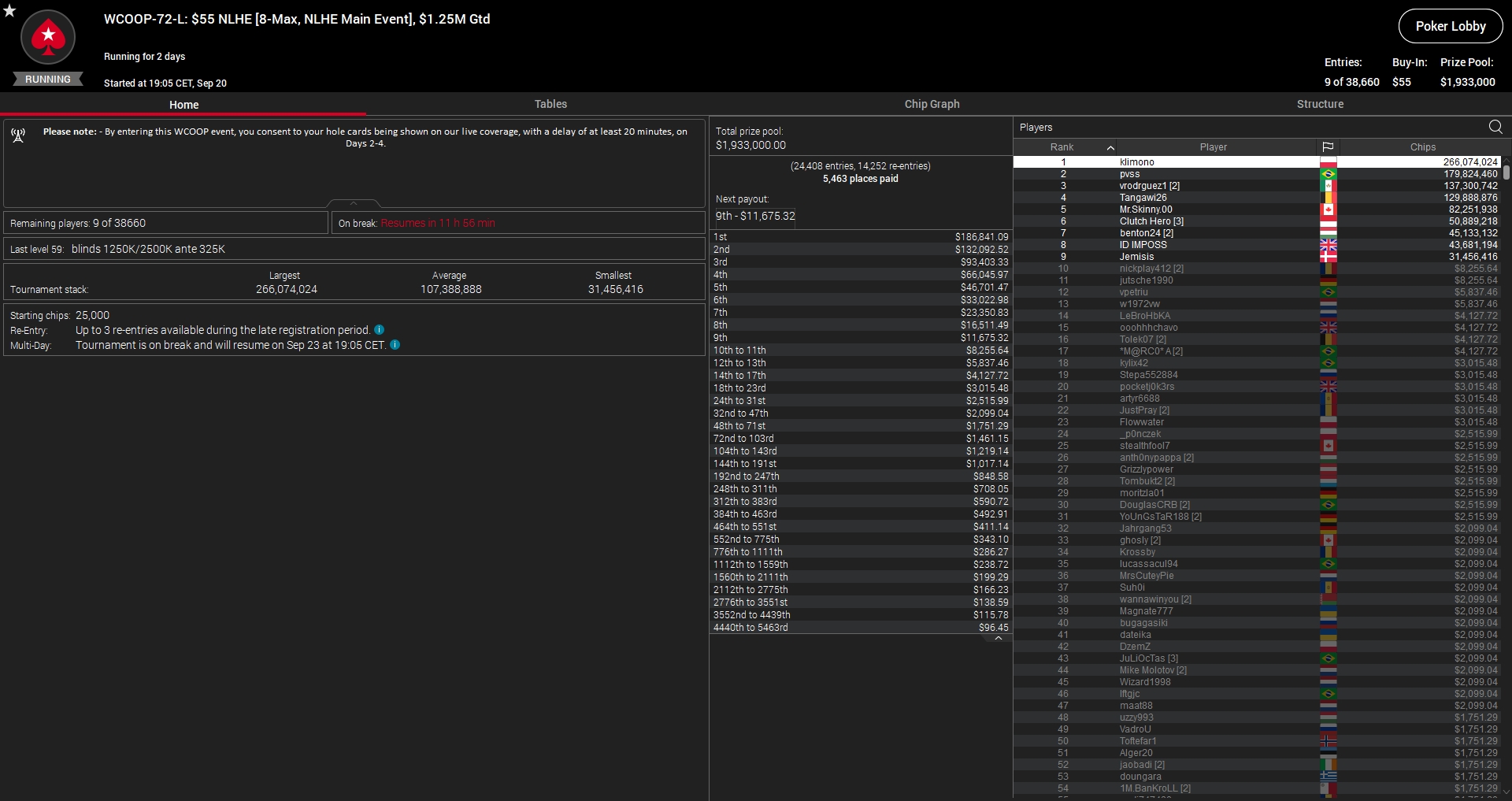
Task: Click the 9th place payout row
Action: [x=861, y=338]
